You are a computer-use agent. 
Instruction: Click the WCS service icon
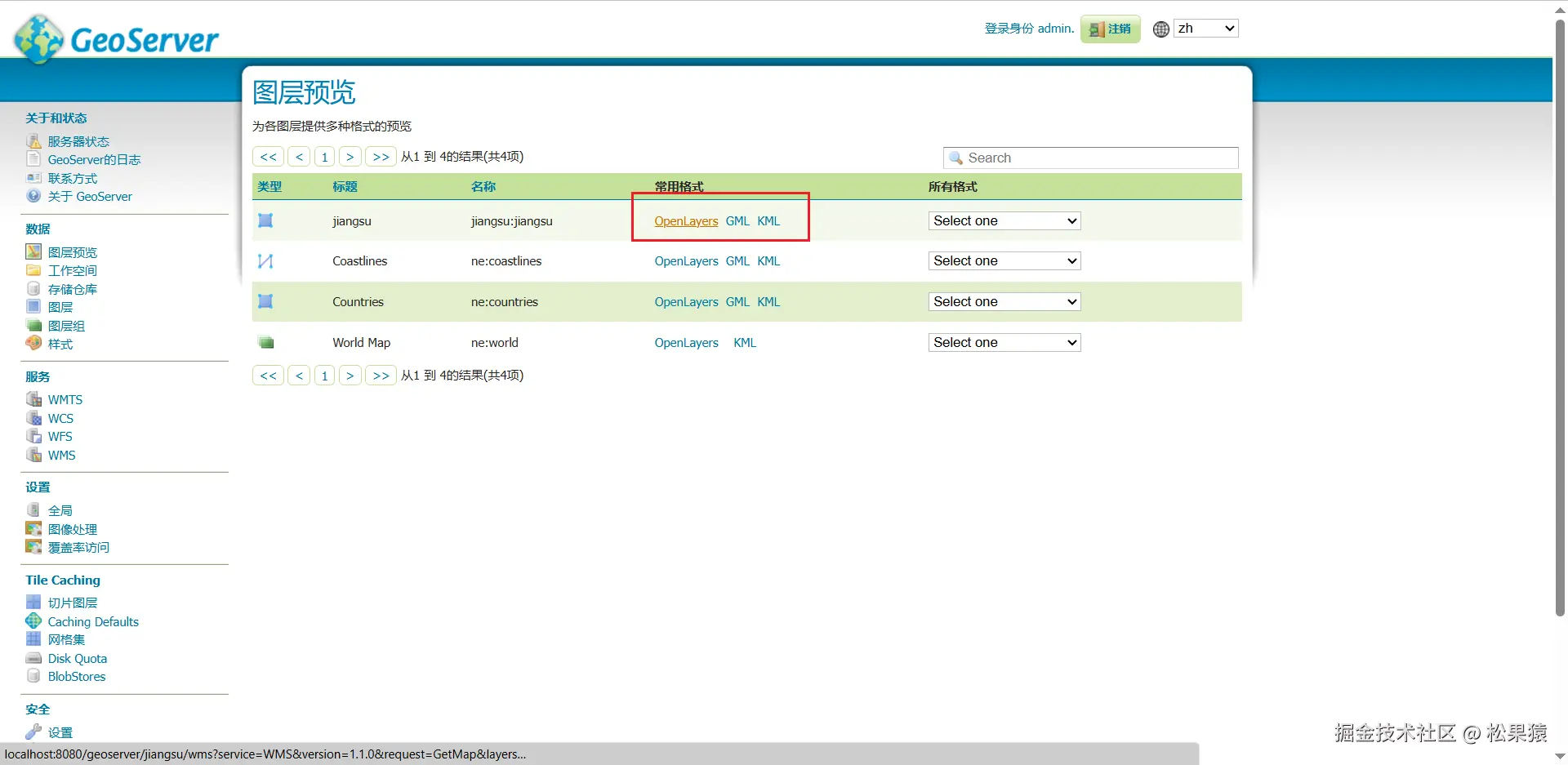pyautogui.click(x=33, y=418)
